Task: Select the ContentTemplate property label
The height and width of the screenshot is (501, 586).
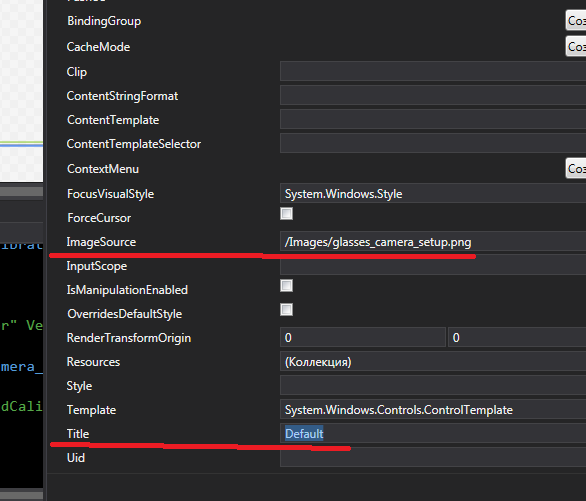Action: click(x=113, y=120)
